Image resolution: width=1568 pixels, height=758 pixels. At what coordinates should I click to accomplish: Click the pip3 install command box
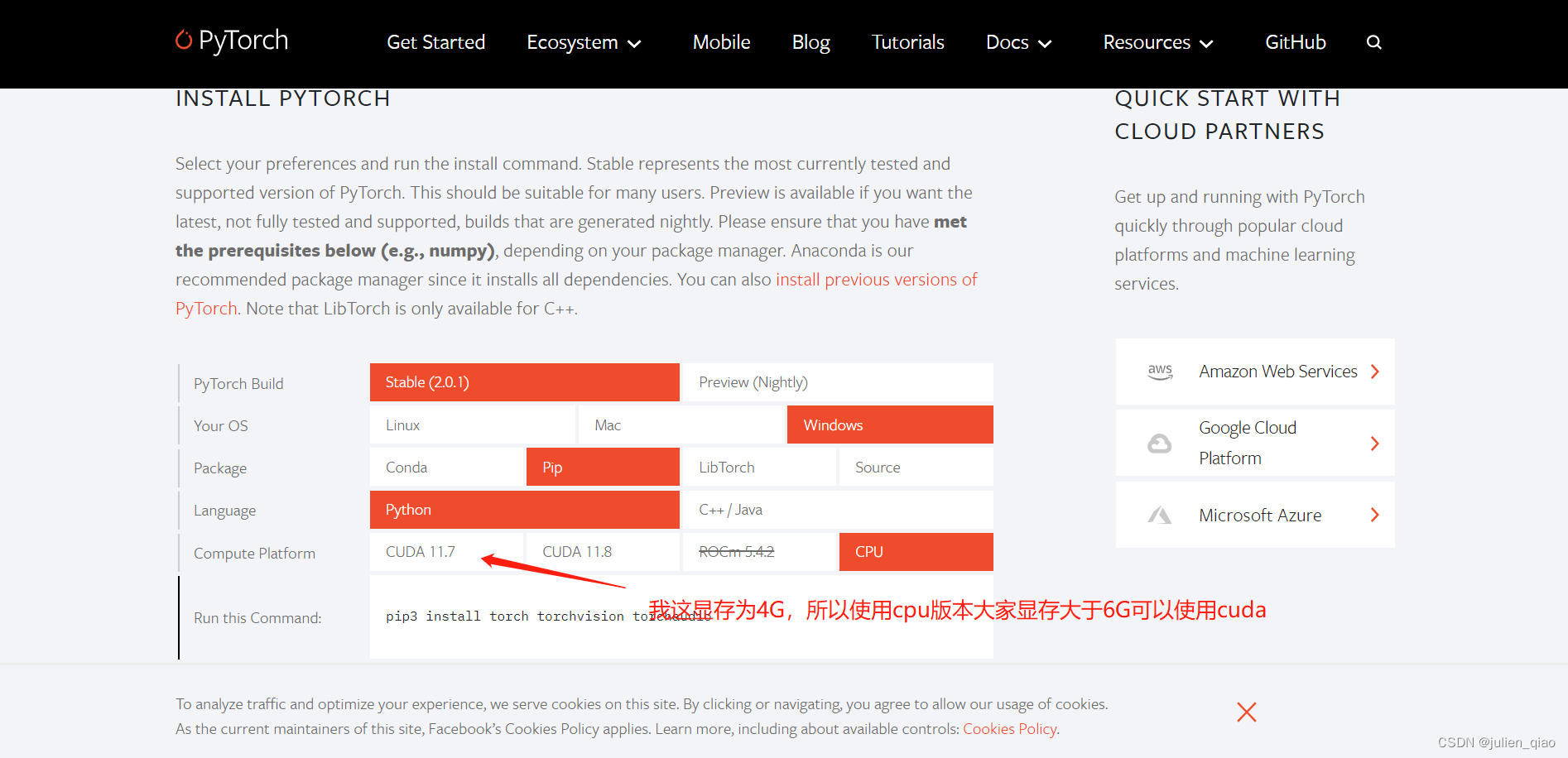tap(681, 616)
